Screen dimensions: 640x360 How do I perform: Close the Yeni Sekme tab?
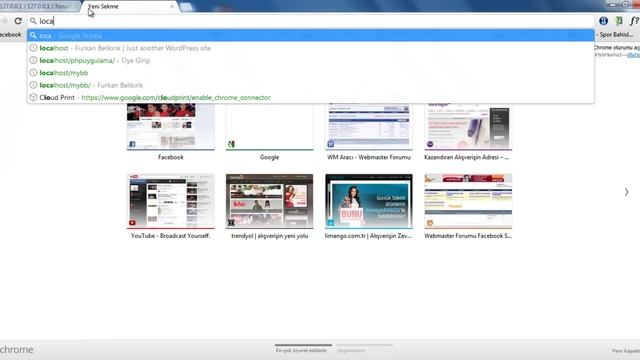(172, 7)
